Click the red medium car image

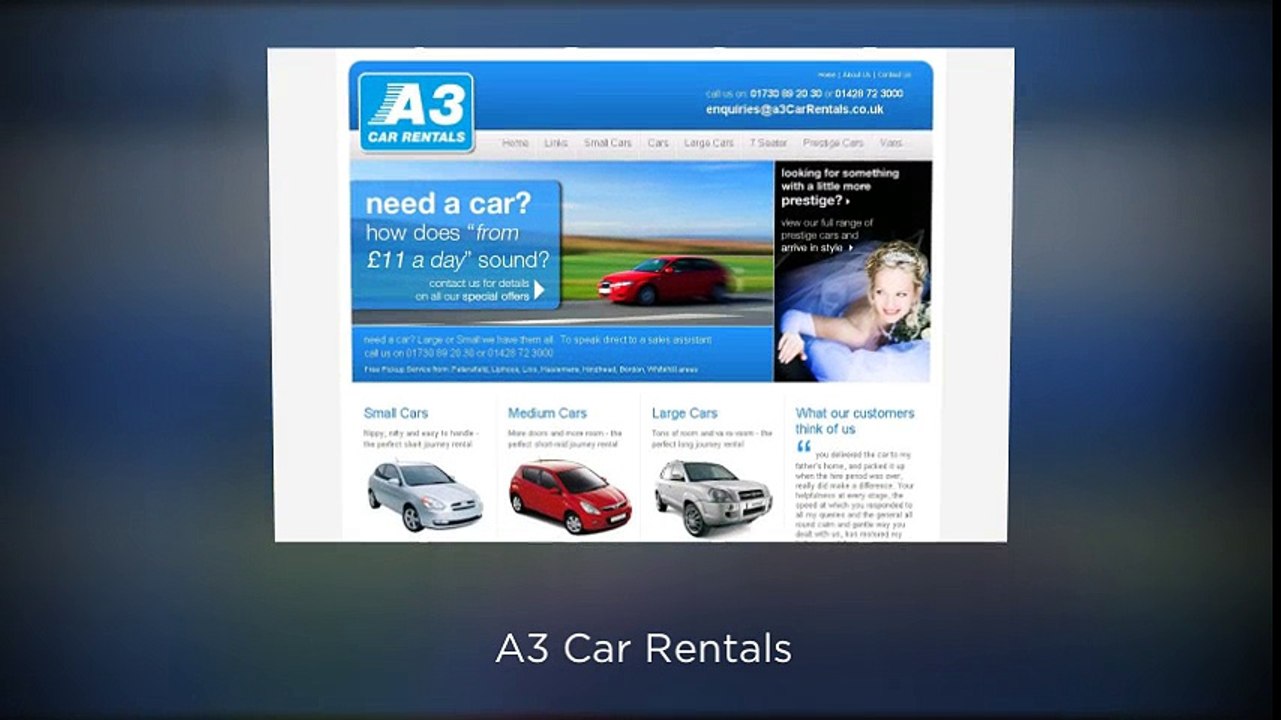(569, 496)
